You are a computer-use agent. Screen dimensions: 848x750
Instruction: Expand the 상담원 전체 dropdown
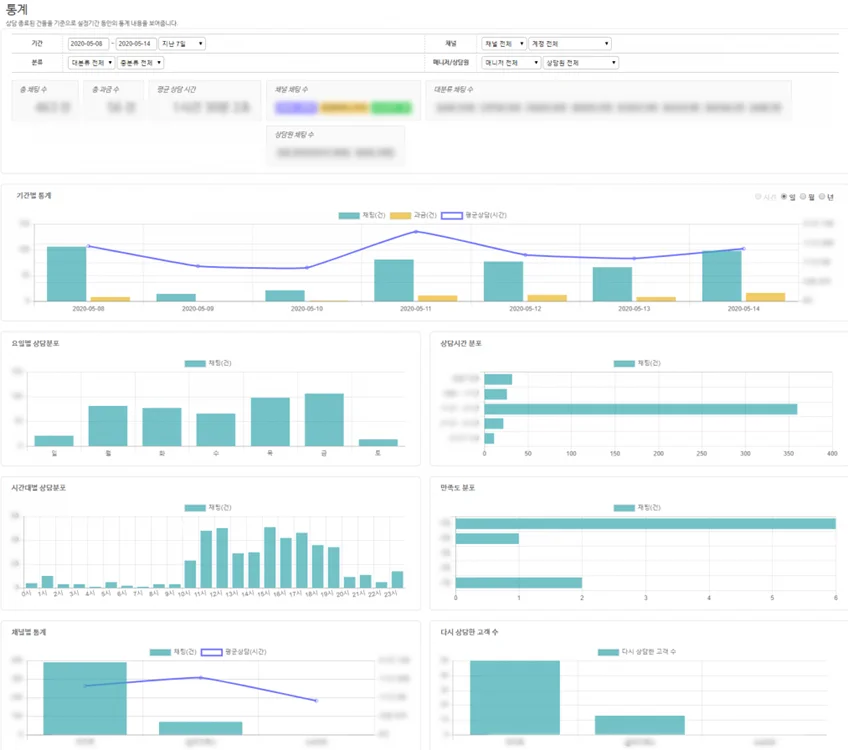[x=580, y=62]
